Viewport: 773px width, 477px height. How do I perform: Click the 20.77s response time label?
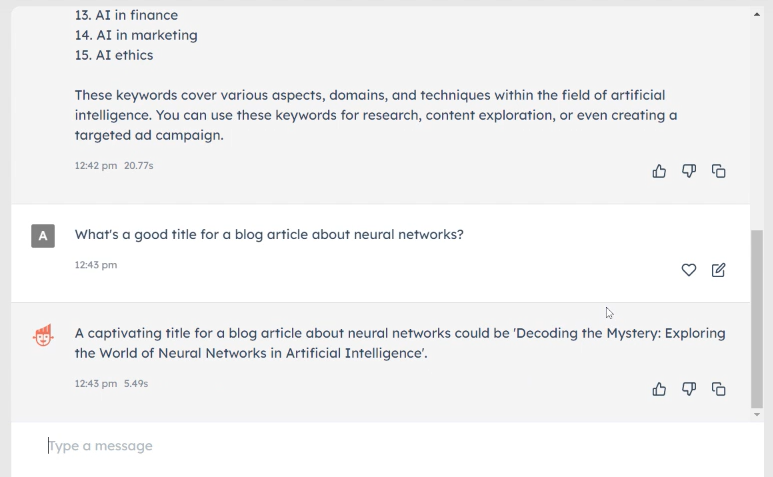(x=138, y=165)
